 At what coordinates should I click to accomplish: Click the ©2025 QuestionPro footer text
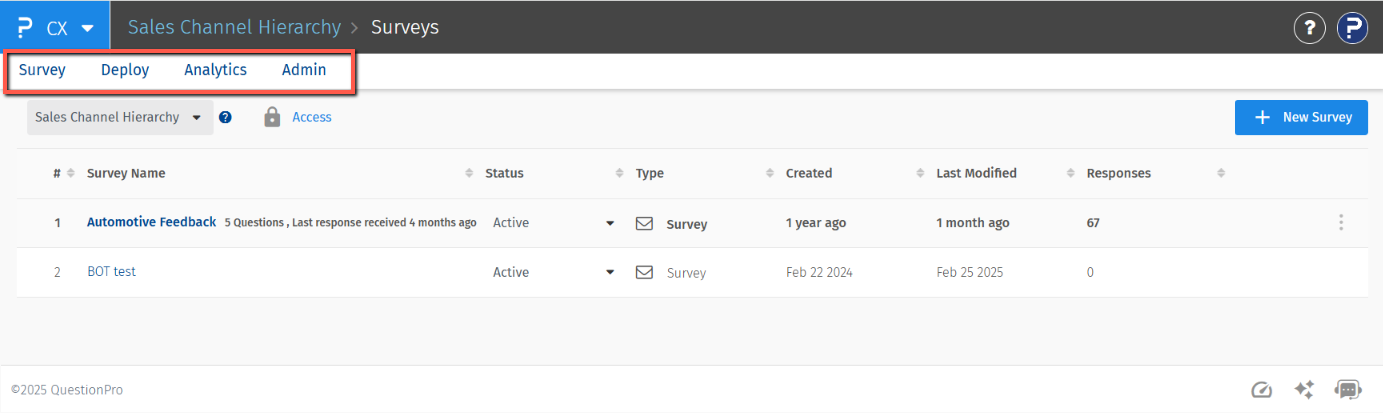click(67, 390)
